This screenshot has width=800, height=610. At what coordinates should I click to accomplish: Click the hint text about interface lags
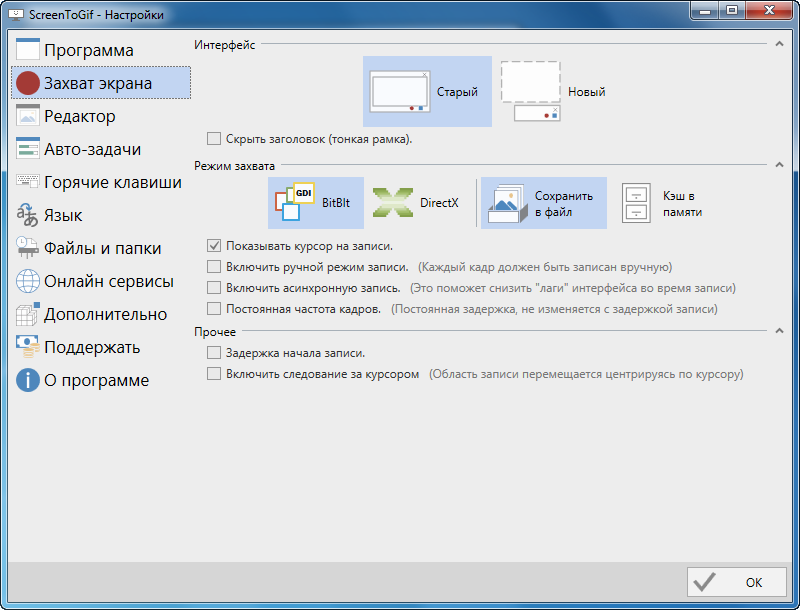coord(573,288)
